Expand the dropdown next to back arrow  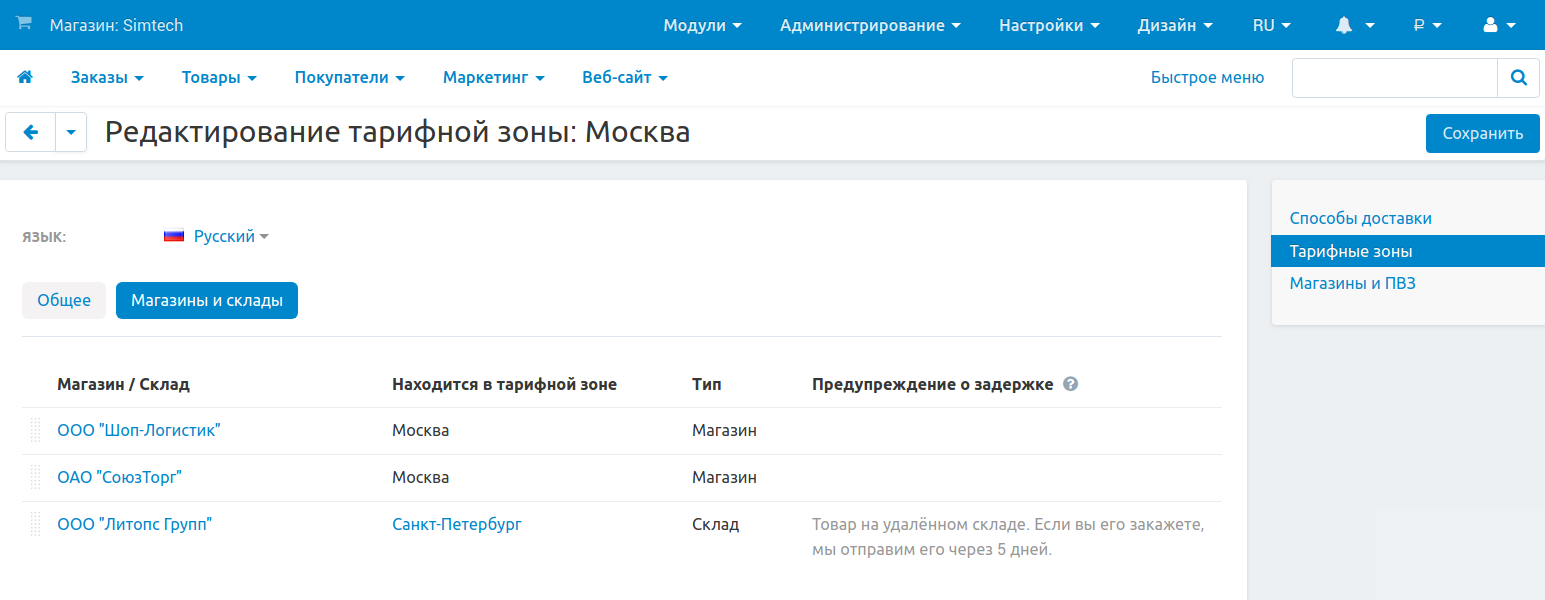[71, 132]
